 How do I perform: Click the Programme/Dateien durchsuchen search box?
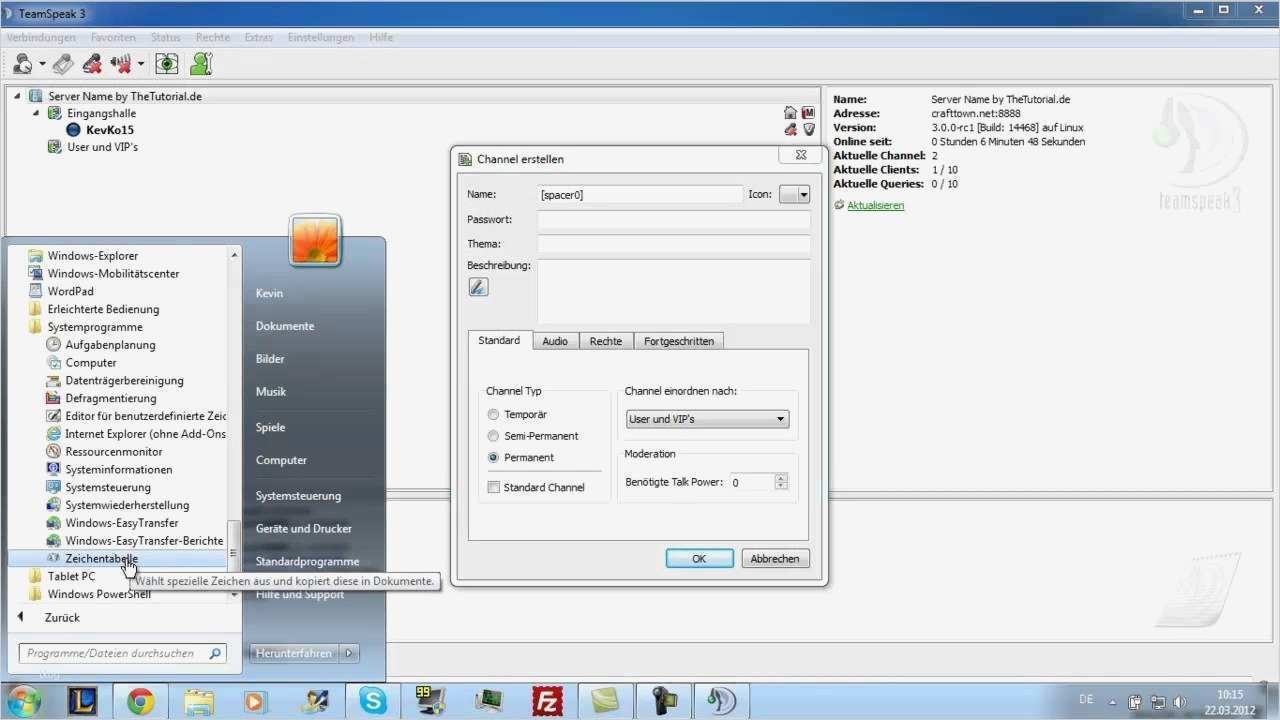pyautogui.click(x=122, y=654)
